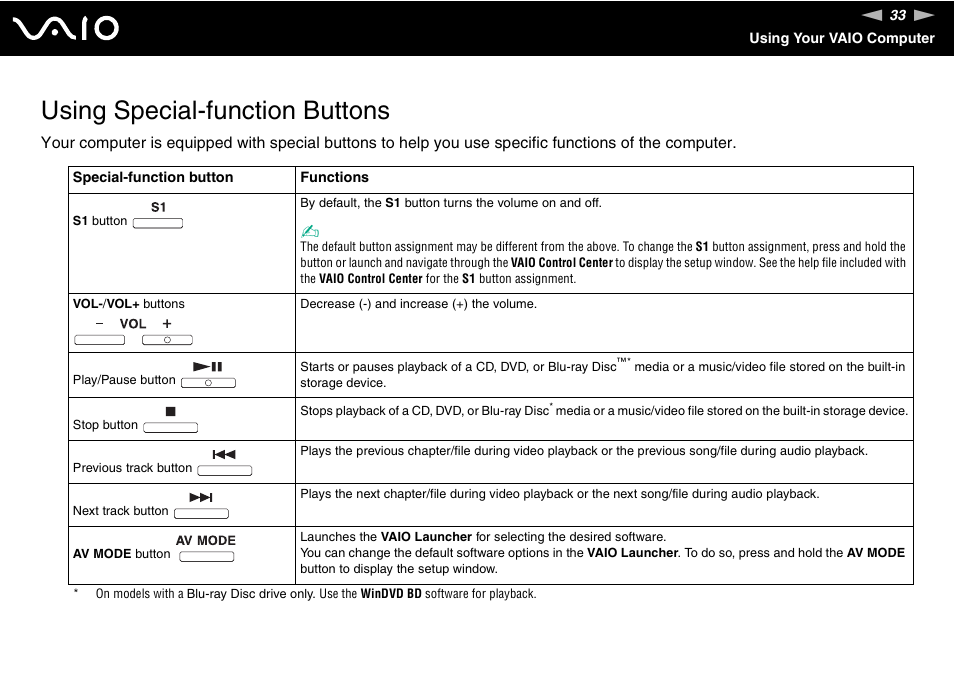Click the Play/Pause symbol icon

(207, 367)
